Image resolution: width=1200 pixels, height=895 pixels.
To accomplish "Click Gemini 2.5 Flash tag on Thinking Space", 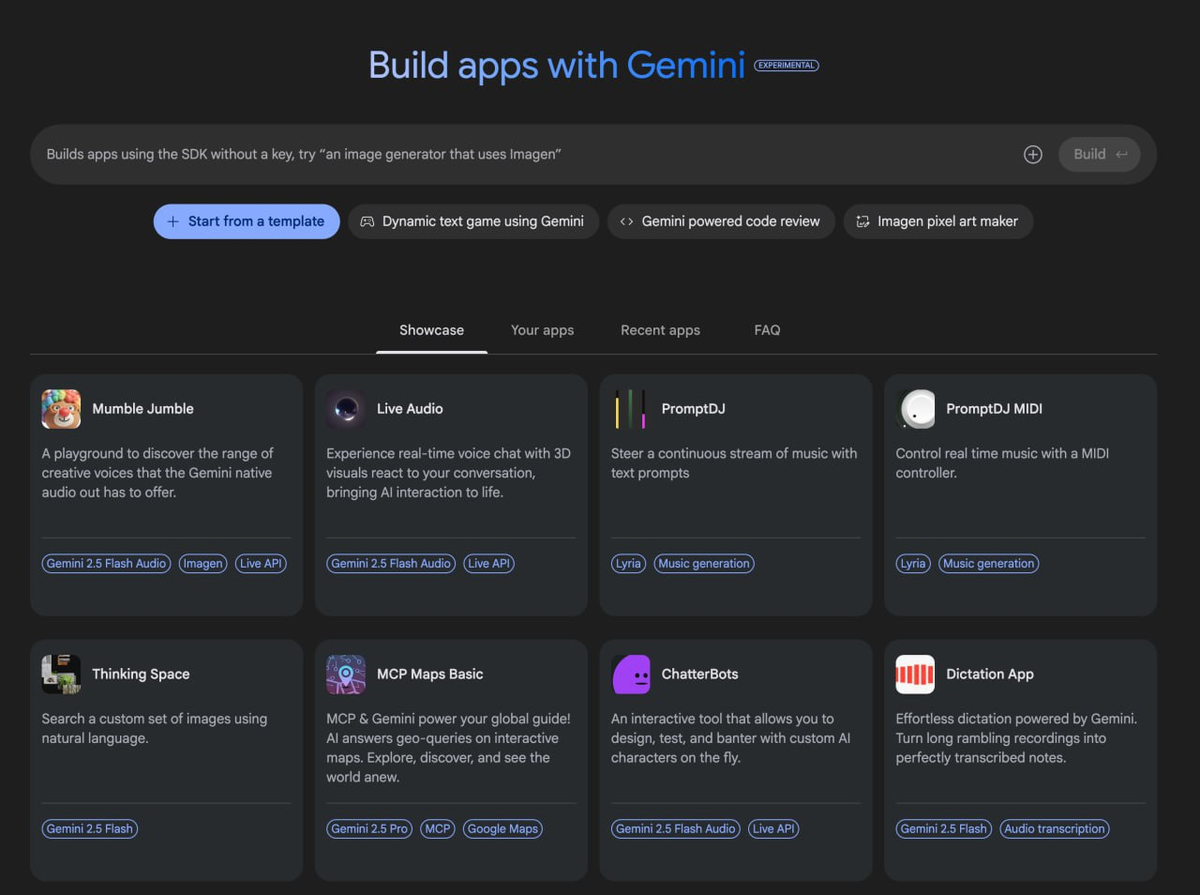I will pos(90,828).
